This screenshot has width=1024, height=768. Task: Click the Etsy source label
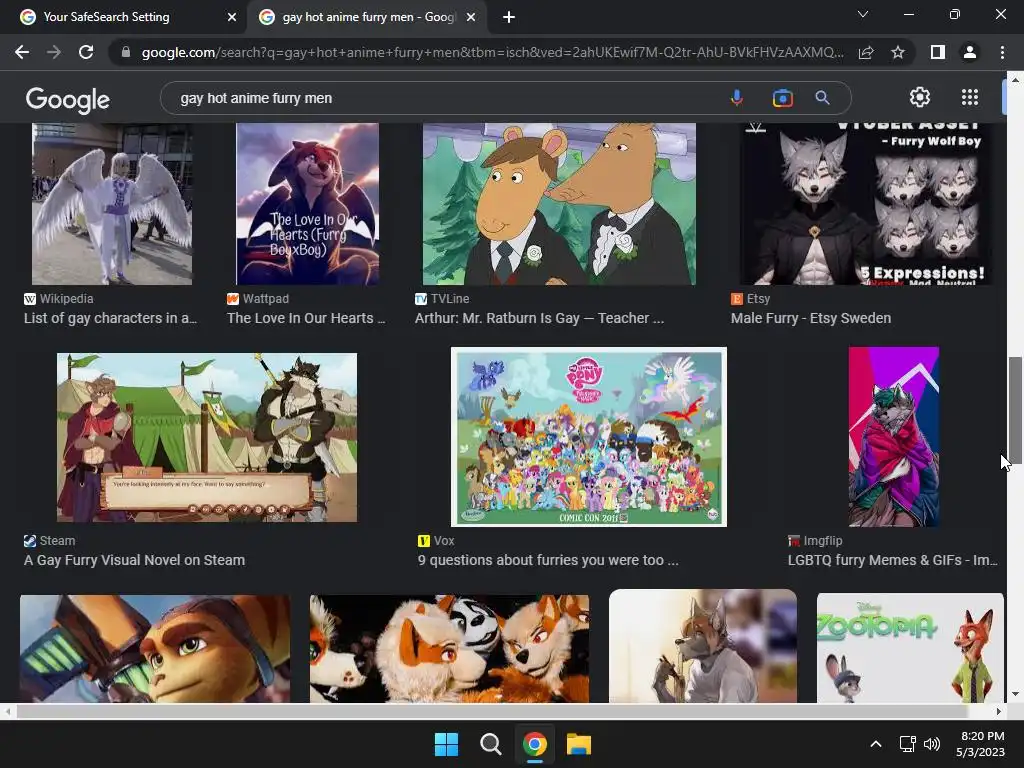[x=750, y=298]
